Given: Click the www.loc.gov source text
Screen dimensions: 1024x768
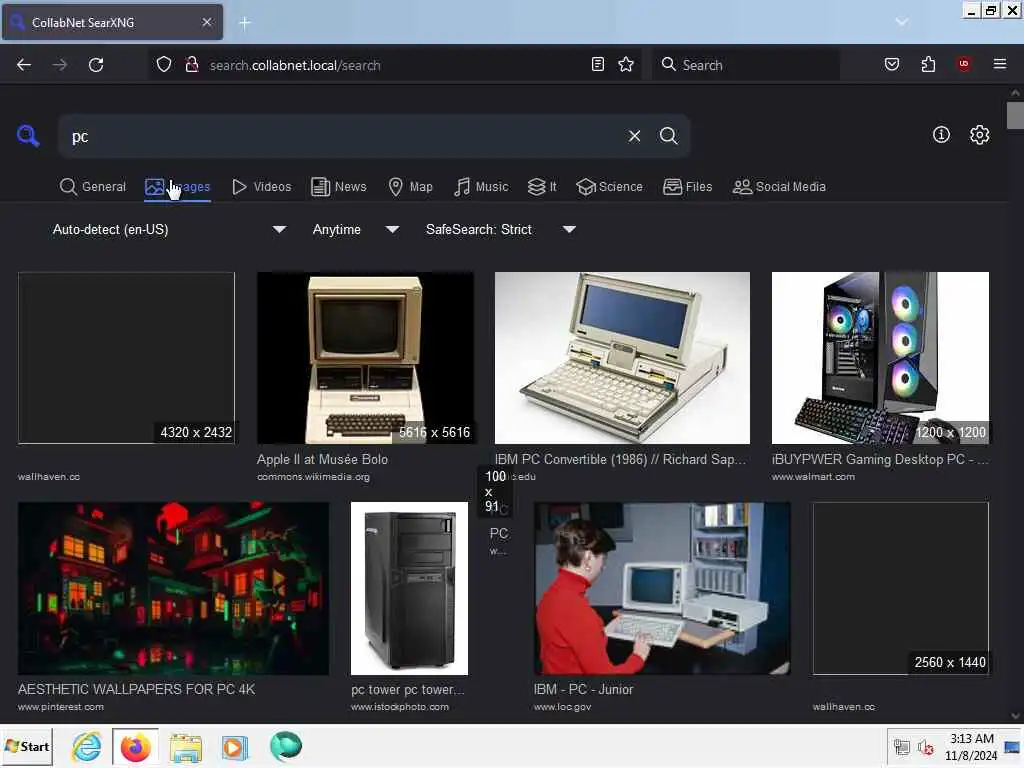Looking at the screenshot, I should [x=562, y=707].
